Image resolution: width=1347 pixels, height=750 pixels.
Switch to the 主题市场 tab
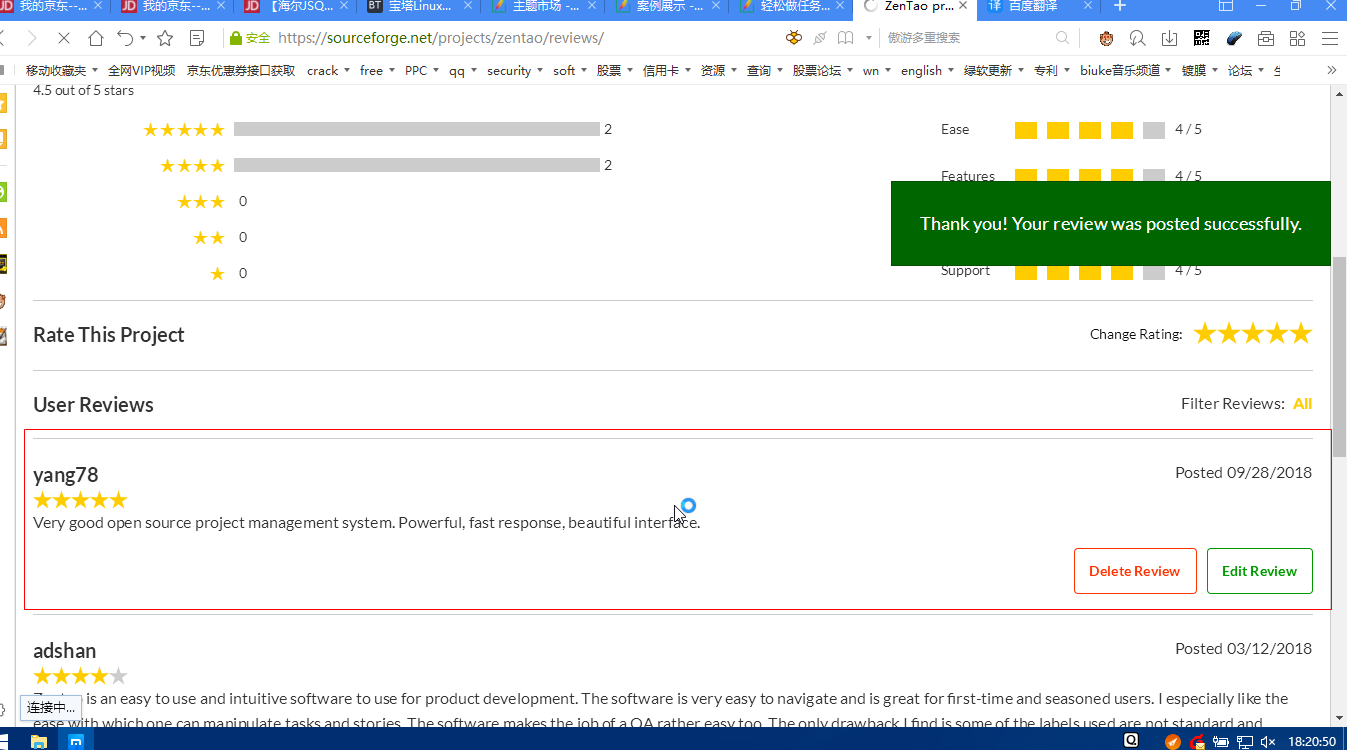pos(543,7)
